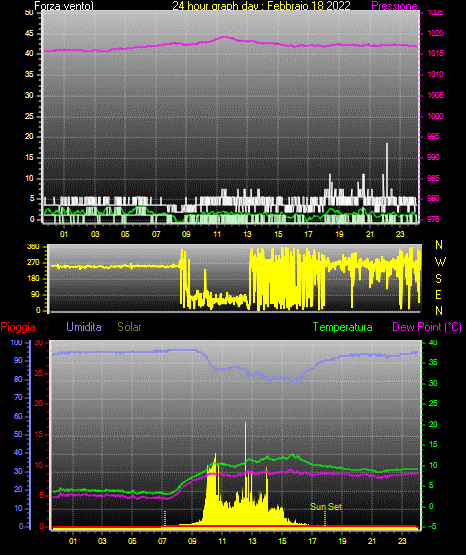
Task: Click the tallest wind gust spike near hour 22
Action: [387, 144]
